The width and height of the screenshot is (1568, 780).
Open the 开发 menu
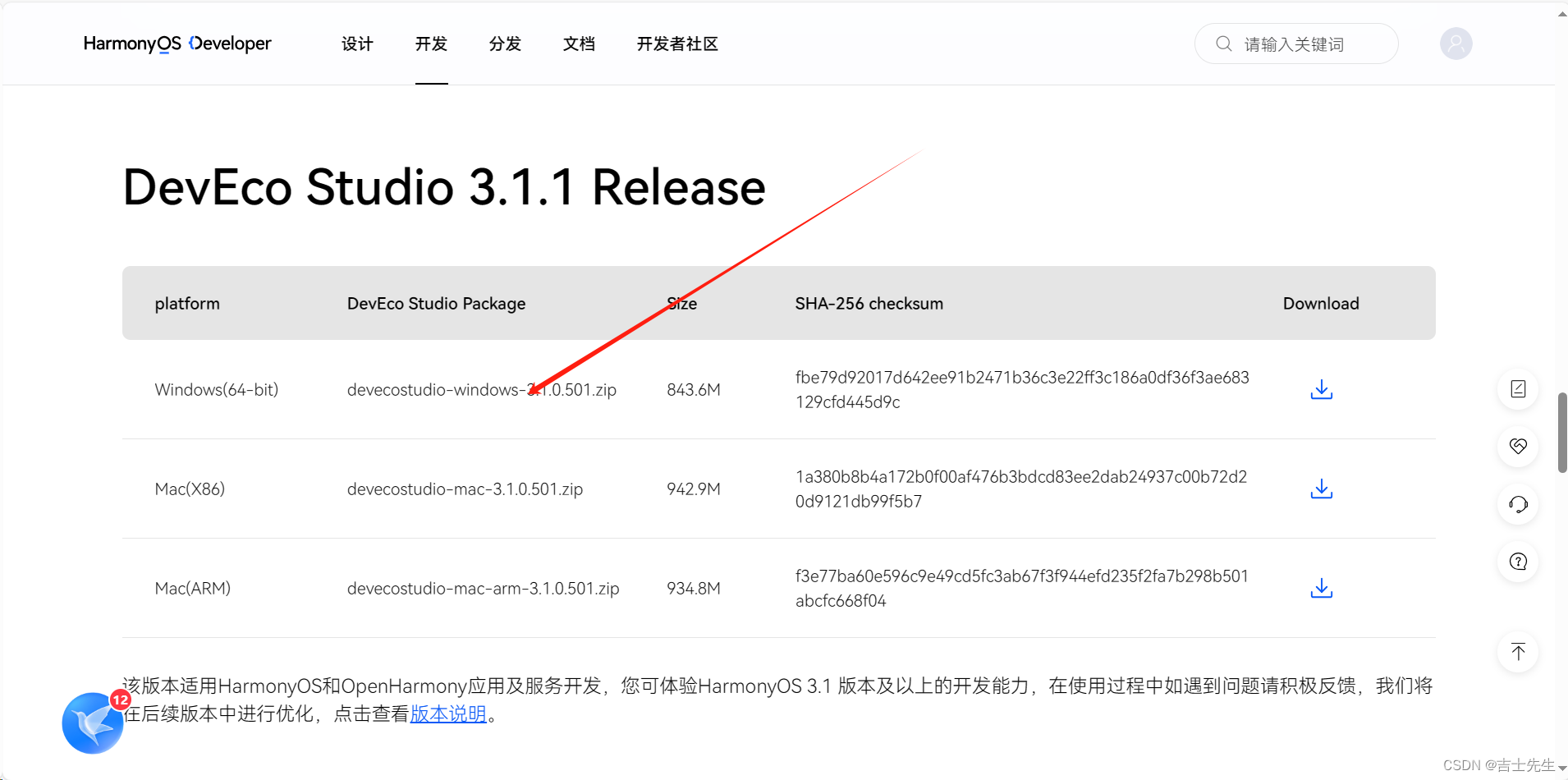tap(431, 44)
